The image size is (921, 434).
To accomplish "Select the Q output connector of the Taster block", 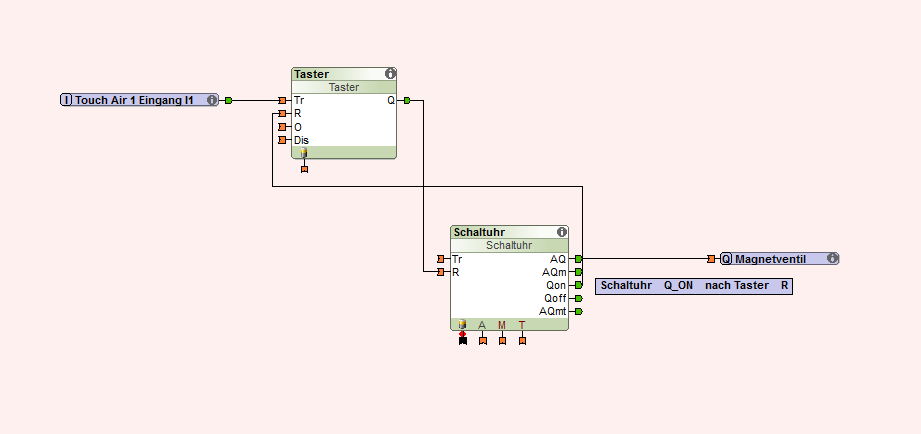I will [407, 100].
